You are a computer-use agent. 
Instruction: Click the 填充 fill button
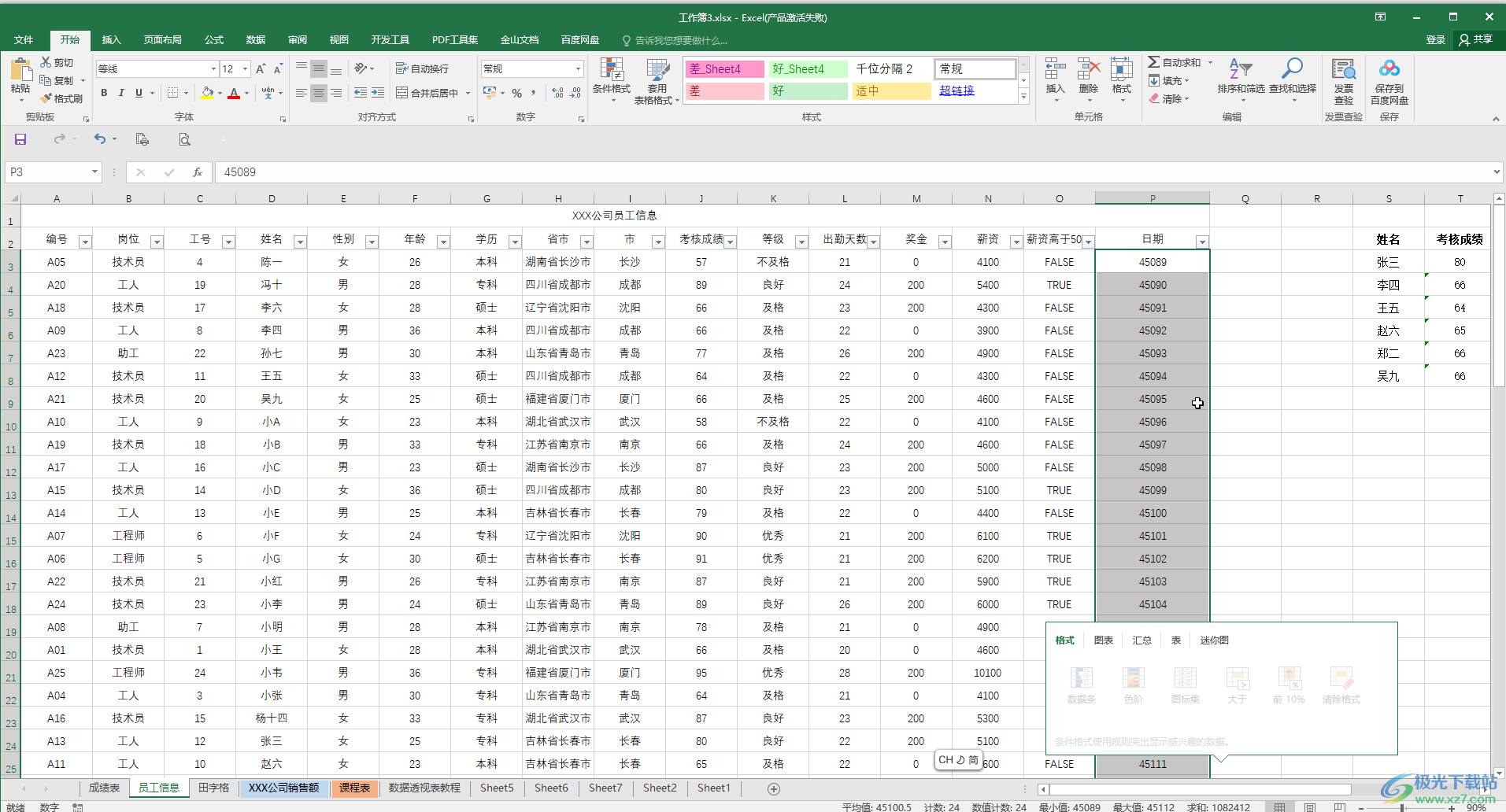pyautogui.click(x=1169, y=80)
